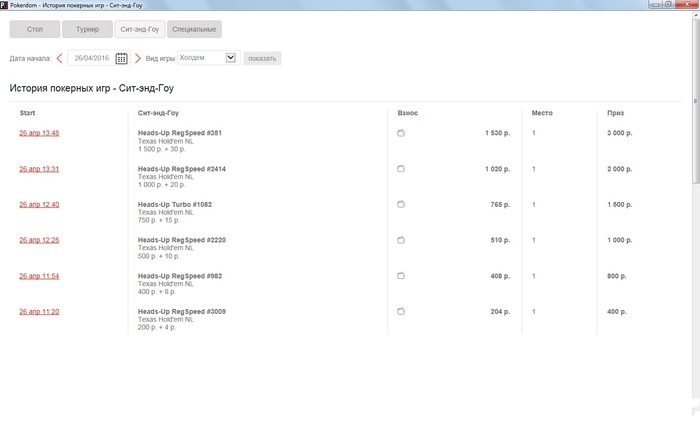Image resolution: width=700 pixels, height=438 pixels.
Task: Open the 26 апр 12:28 game link
Action: (39, 240)
